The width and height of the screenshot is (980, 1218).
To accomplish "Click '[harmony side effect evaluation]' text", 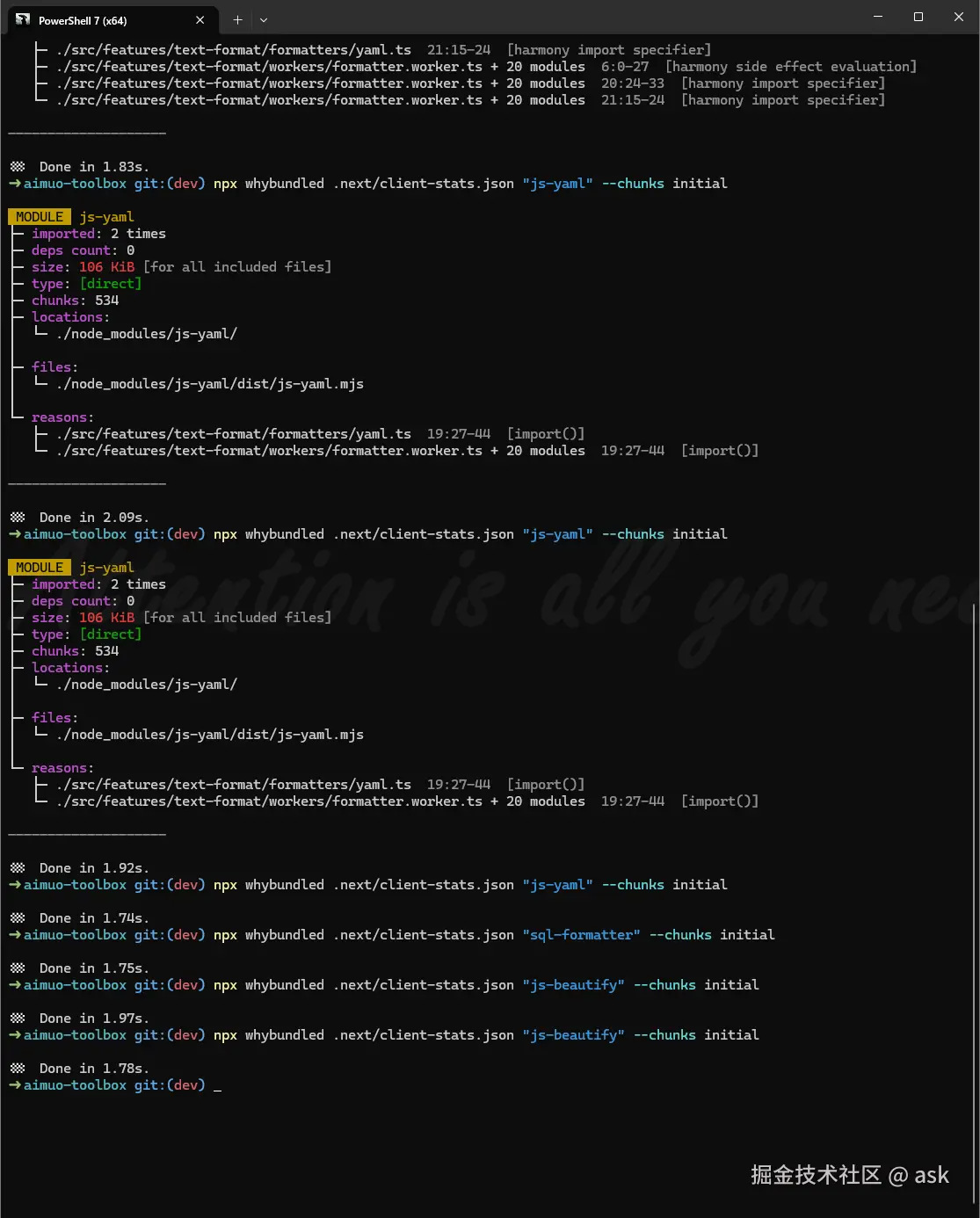I will (x=791, y=67).
